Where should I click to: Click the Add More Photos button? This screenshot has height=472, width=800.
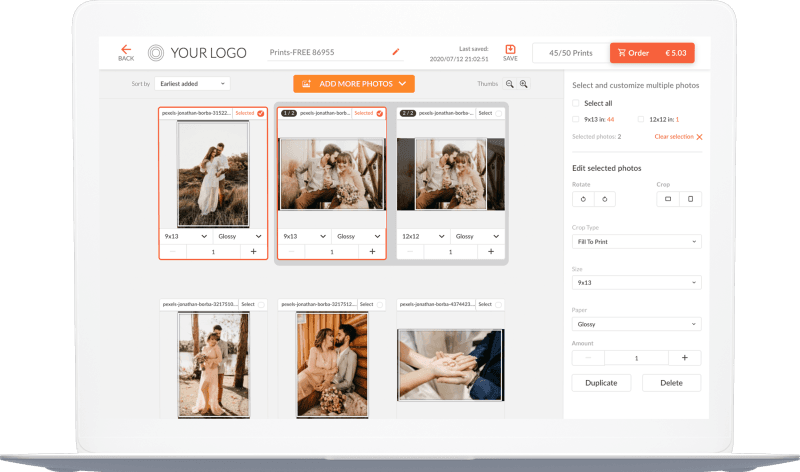coord(353,84)
